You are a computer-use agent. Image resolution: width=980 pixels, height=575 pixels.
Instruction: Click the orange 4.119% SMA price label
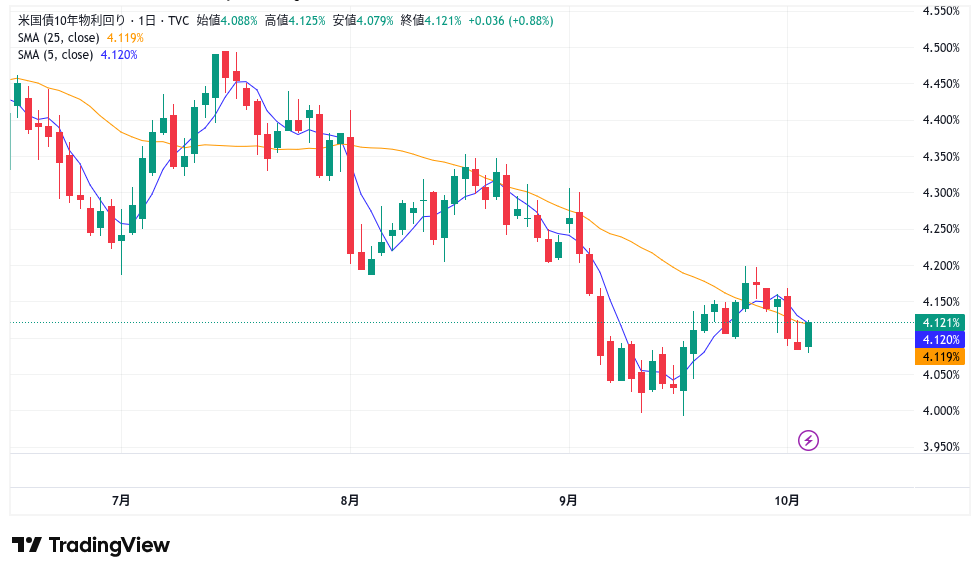[x=940, y=357]
